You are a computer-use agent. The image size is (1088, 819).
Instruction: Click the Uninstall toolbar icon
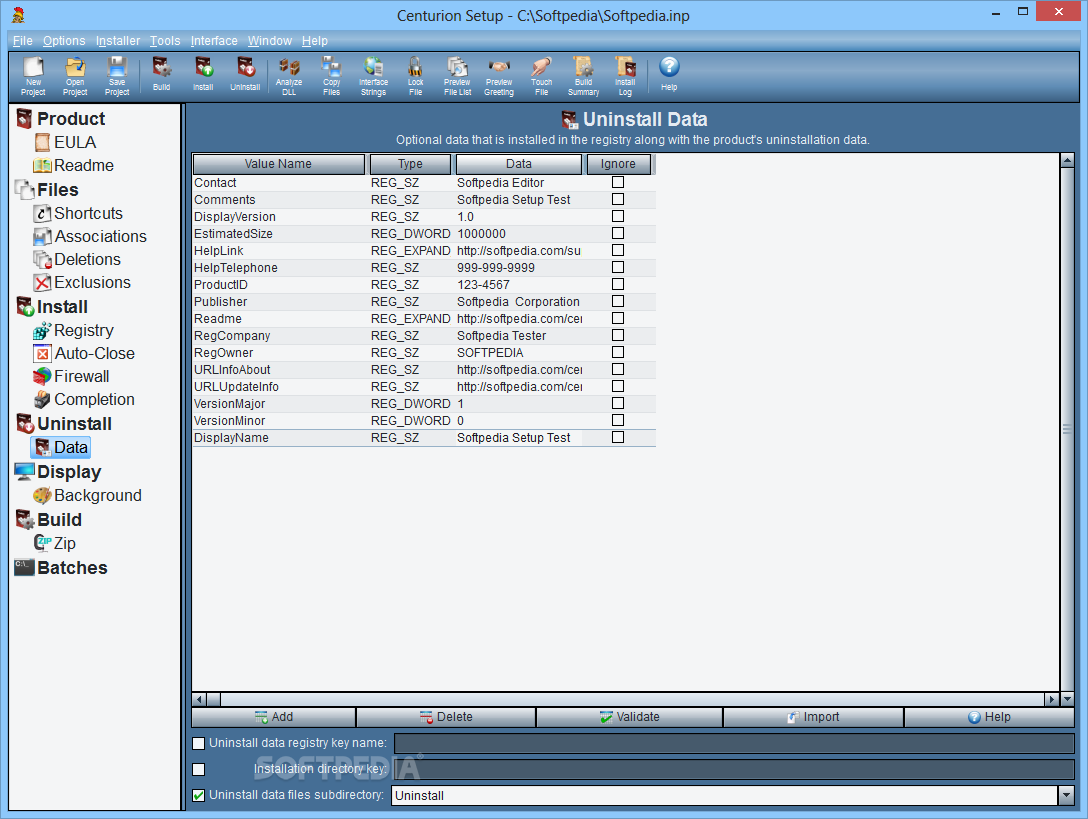point(245,74)
